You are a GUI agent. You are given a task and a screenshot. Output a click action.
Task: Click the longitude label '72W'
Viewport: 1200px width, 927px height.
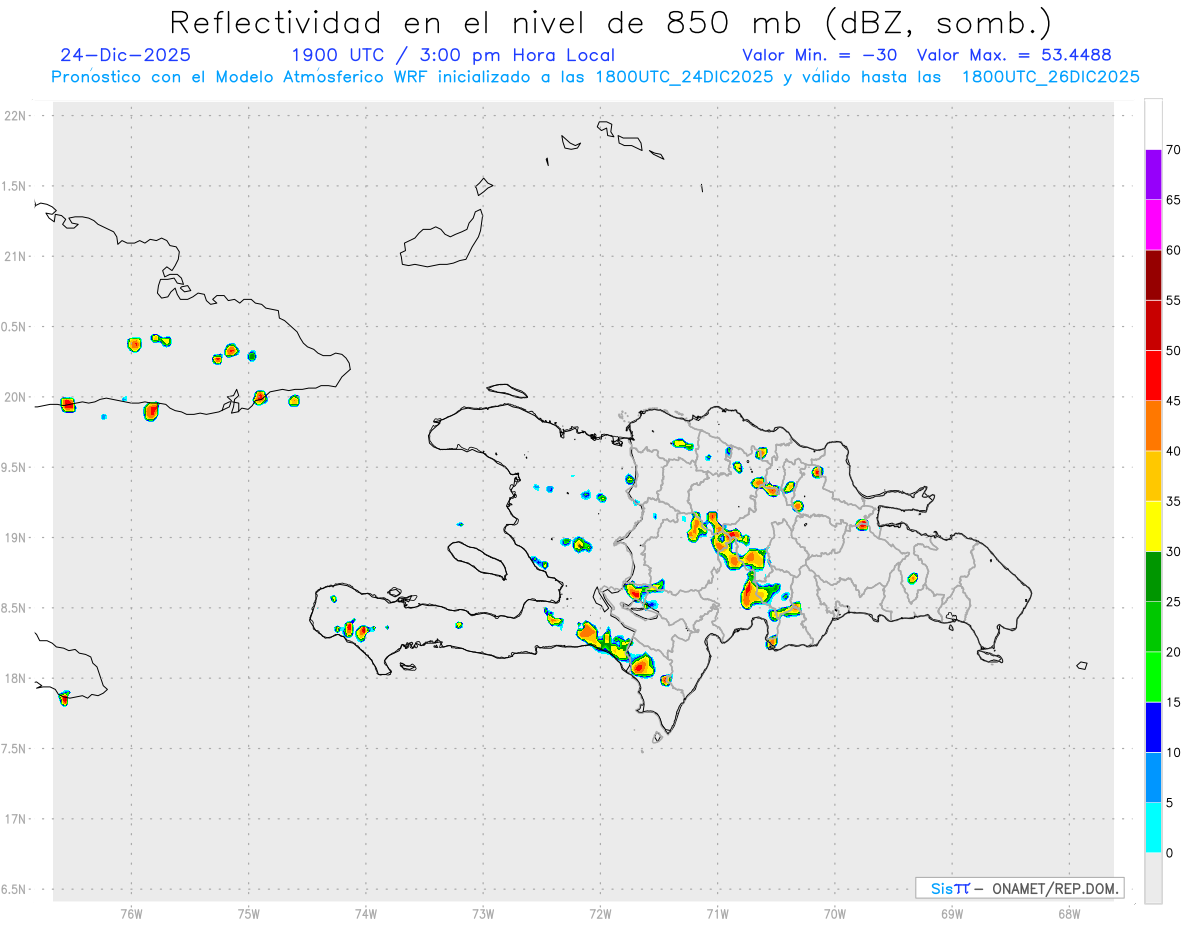pos(600,913)
